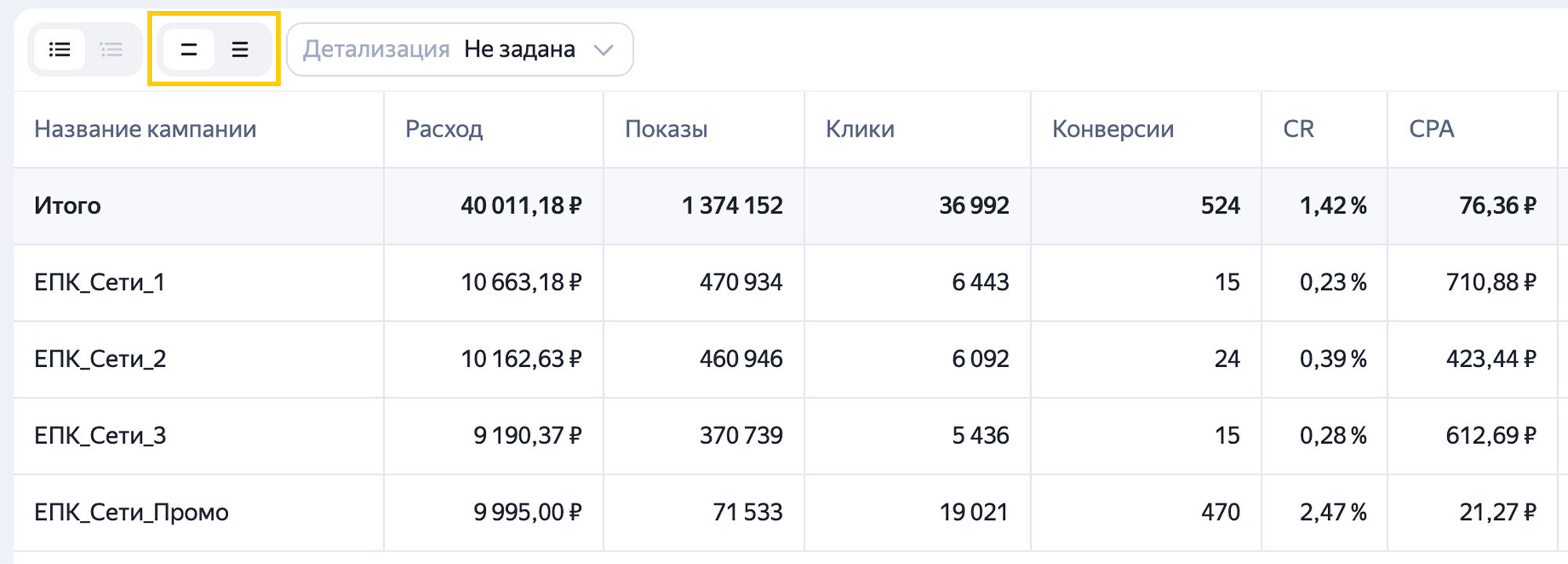Screen dimensions: 1568x564
Task: Open campaign ЕПК_Сети_Промо
Action: (131, 512)
